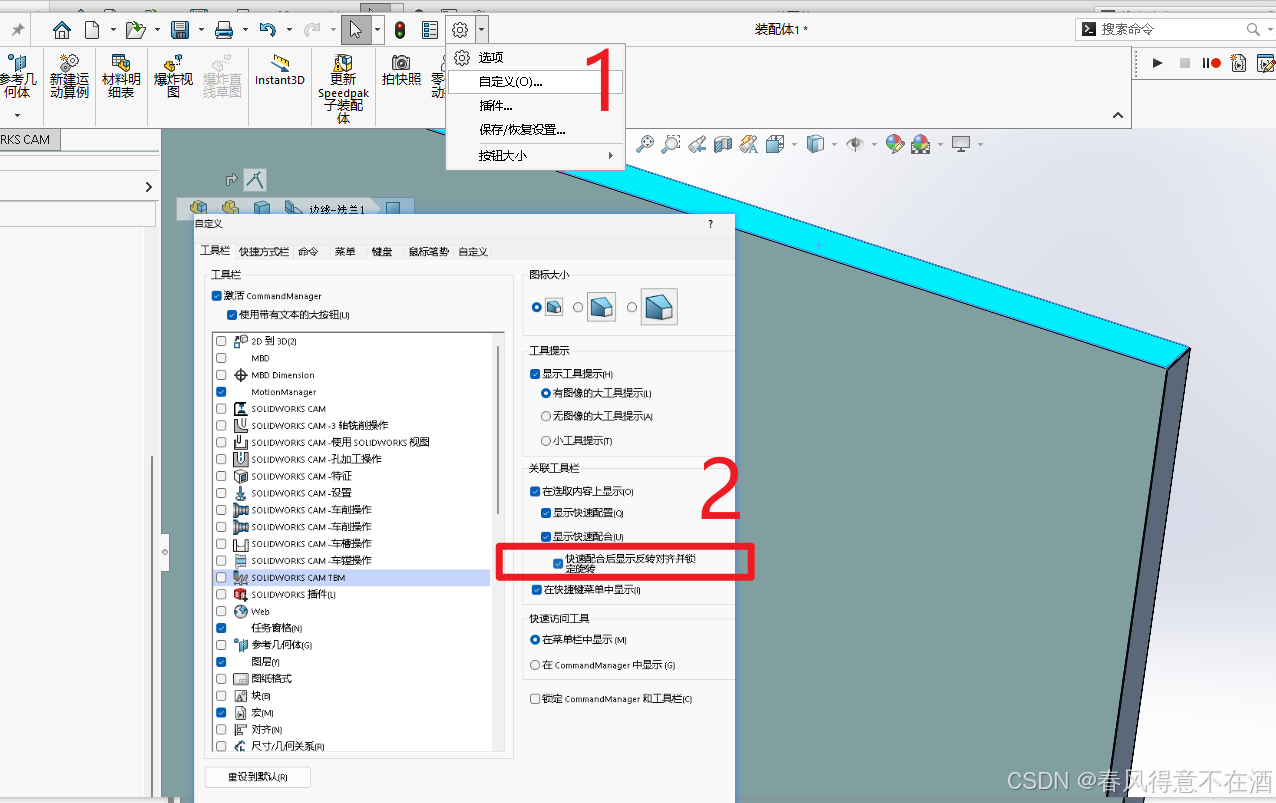Click the Save floppy disk icon

coord(180,30)
